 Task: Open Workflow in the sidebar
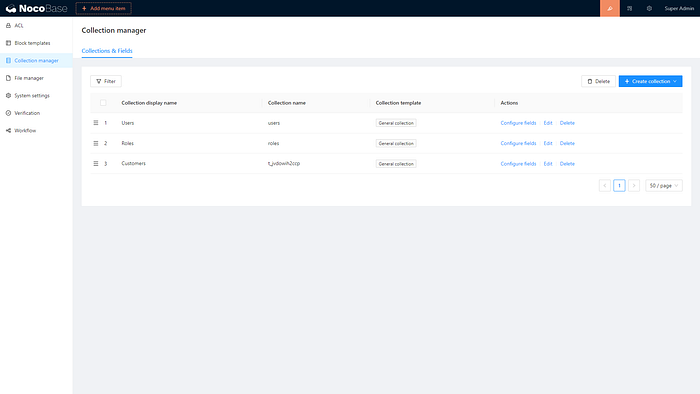[x=36, y=130]
